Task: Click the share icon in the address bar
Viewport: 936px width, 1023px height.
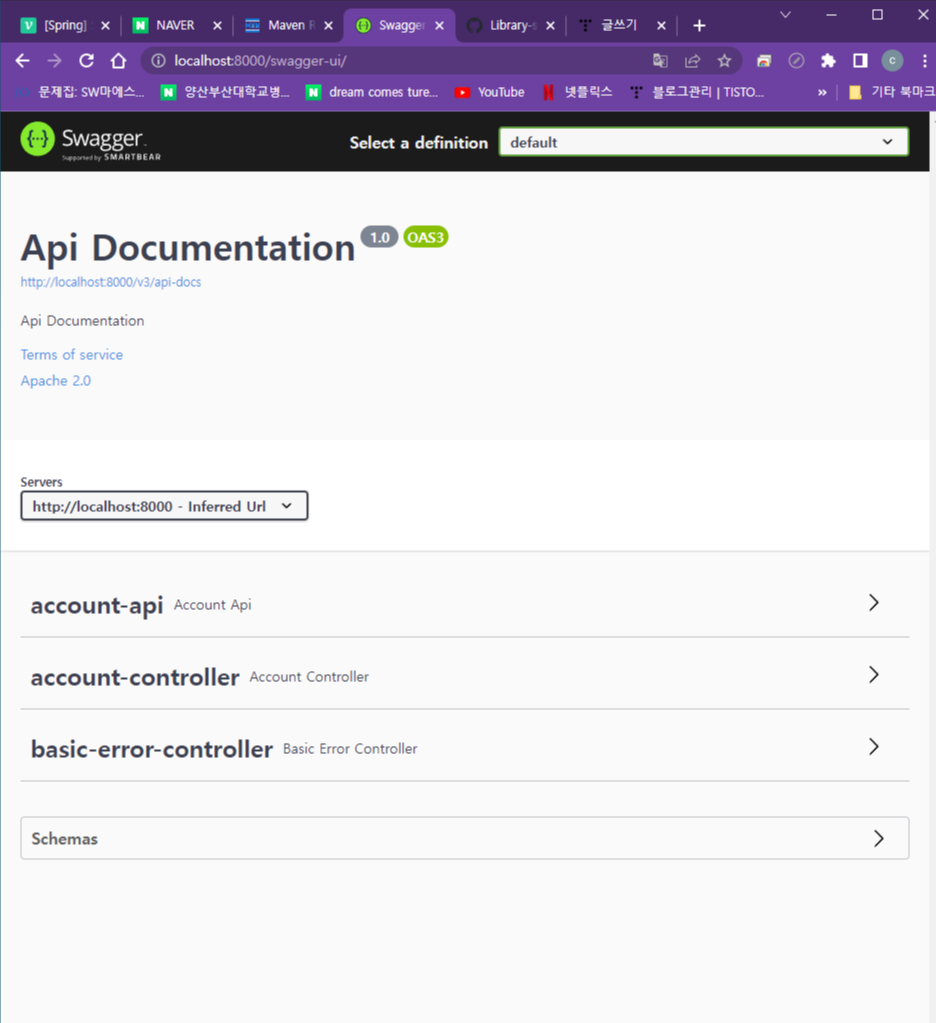Action: click(692, 60)
